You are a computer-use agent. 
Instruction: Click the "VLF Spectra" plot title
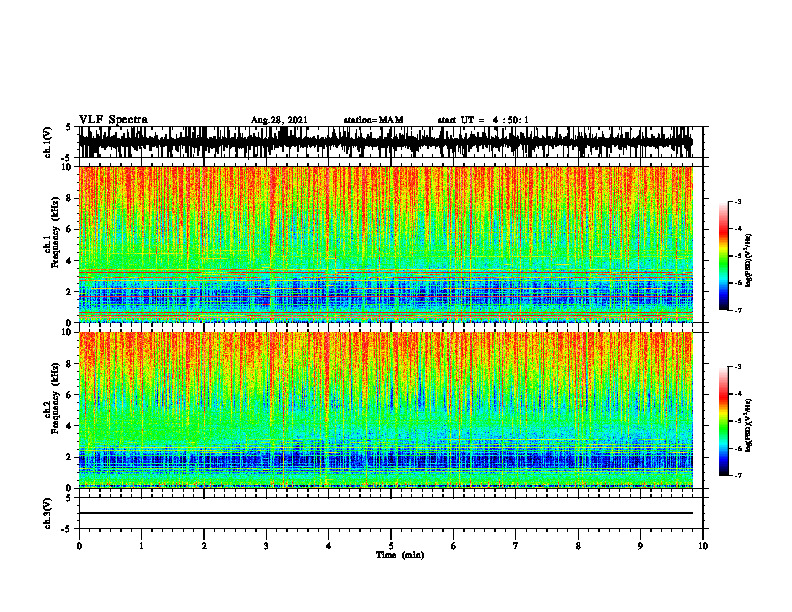tap(113, 120)
